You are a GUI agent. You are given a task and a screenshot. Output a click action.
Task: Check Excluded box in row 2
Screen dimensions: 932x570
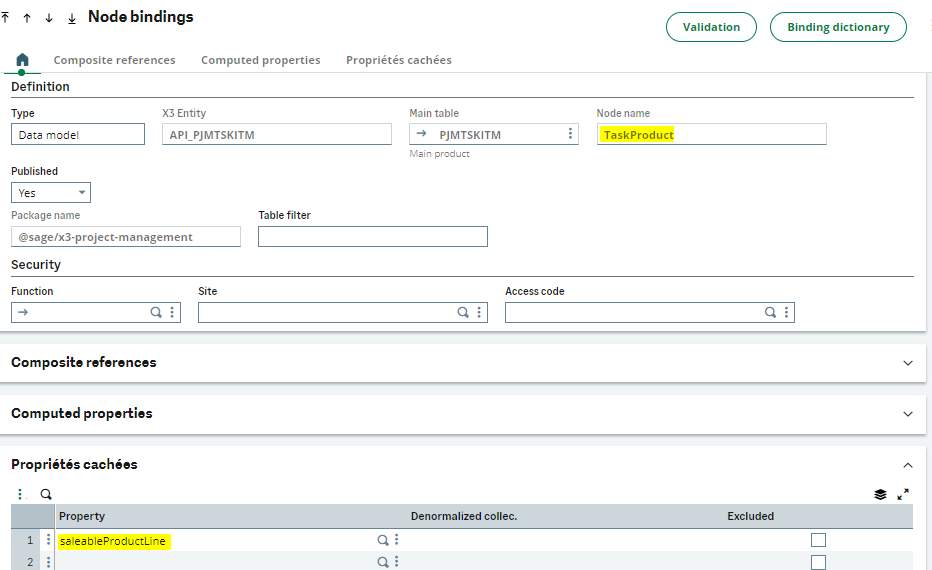(x=818, y=562)
